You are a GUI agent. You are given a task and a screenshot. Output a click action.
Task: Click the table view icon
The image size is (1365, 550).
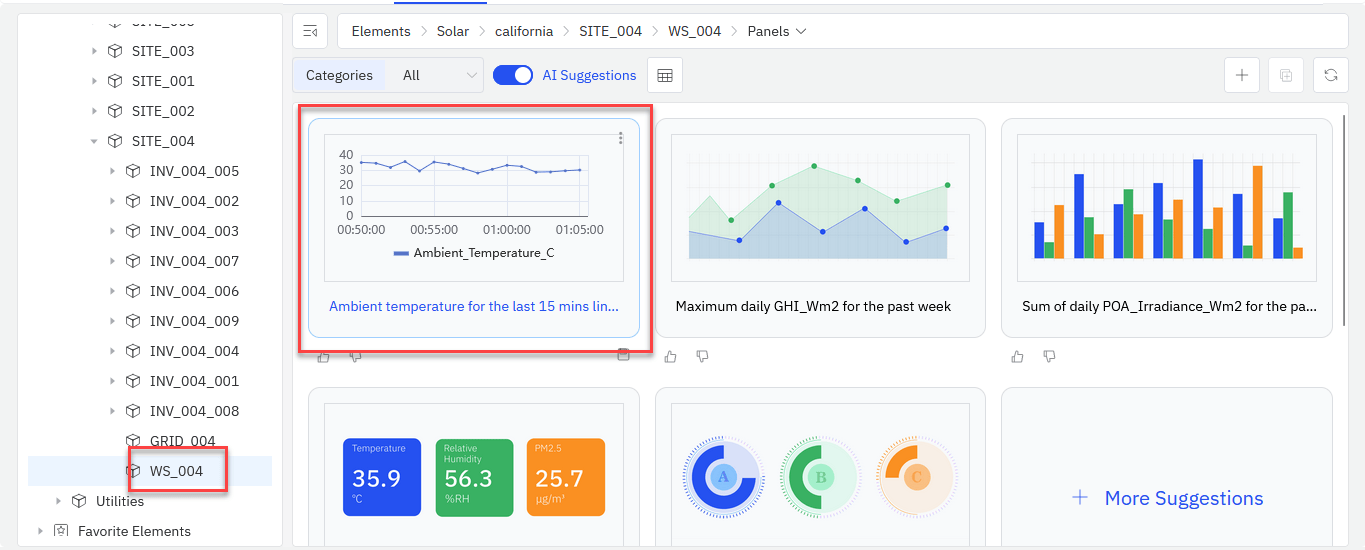coord(665,76)
